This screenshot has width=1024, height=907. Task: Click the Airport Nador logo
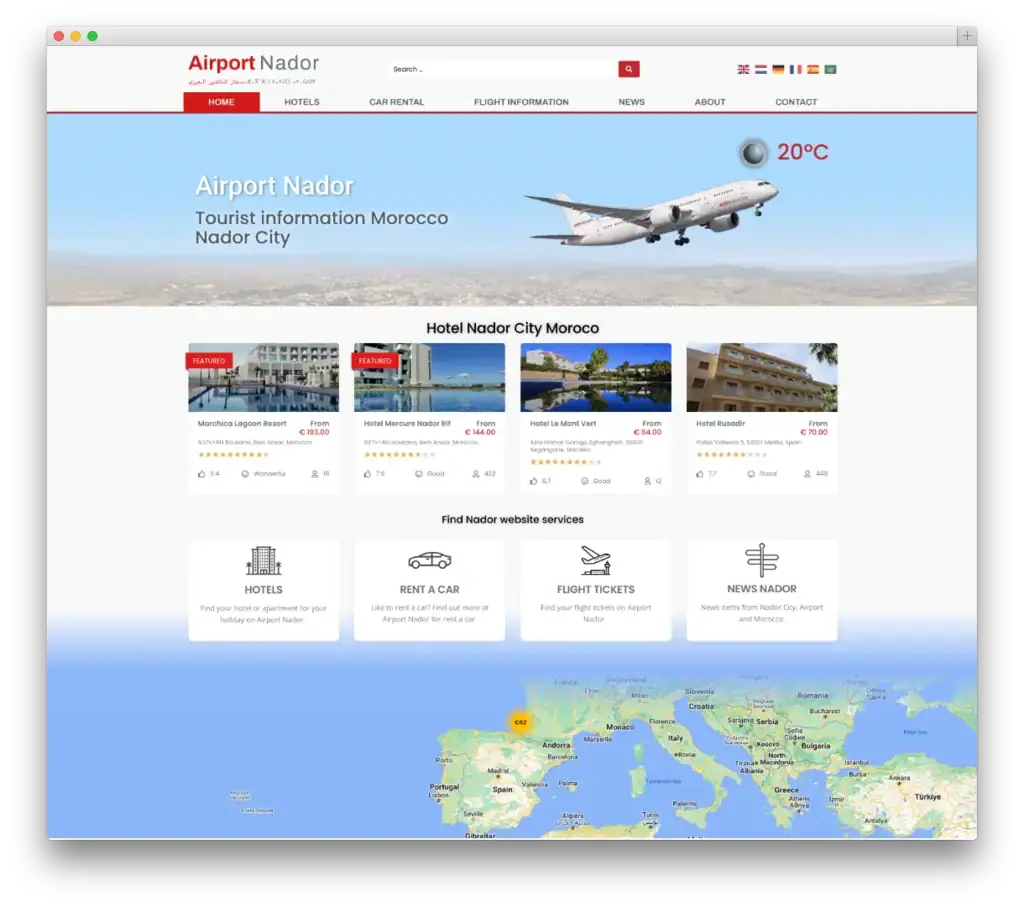click(x=253, y=69)
